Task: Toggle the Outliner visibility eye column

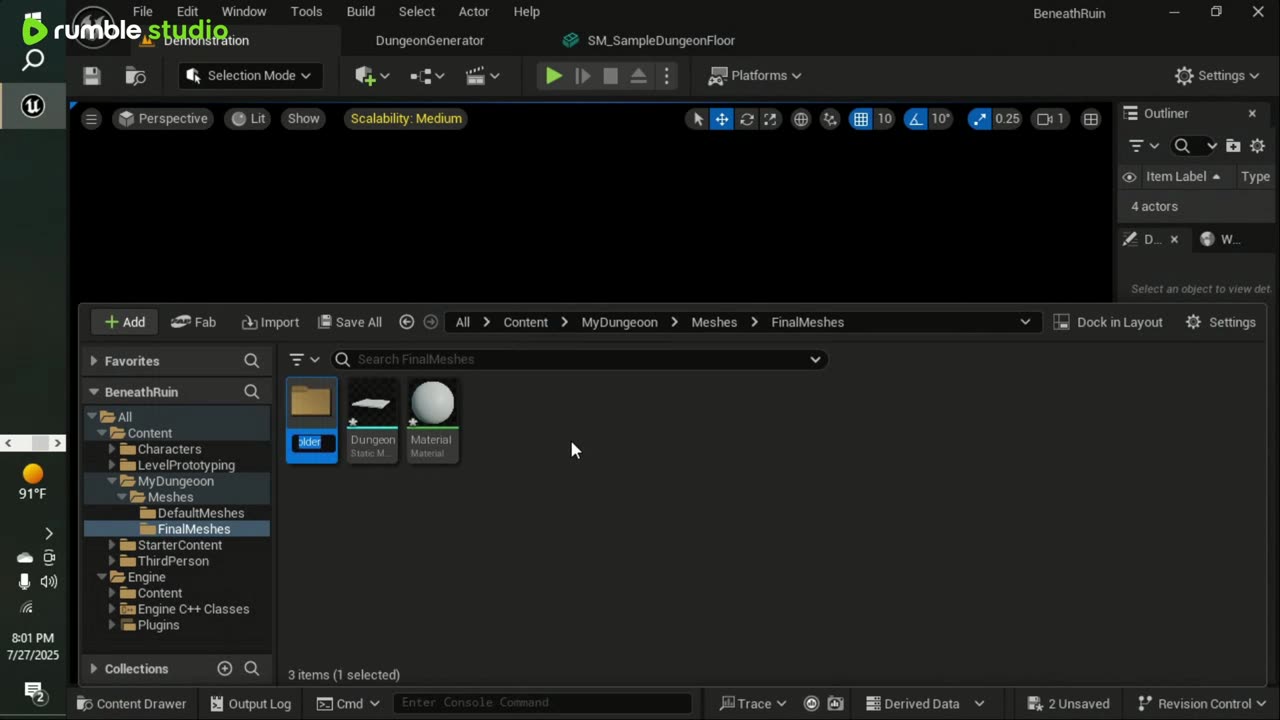Action: point(1129,177)
